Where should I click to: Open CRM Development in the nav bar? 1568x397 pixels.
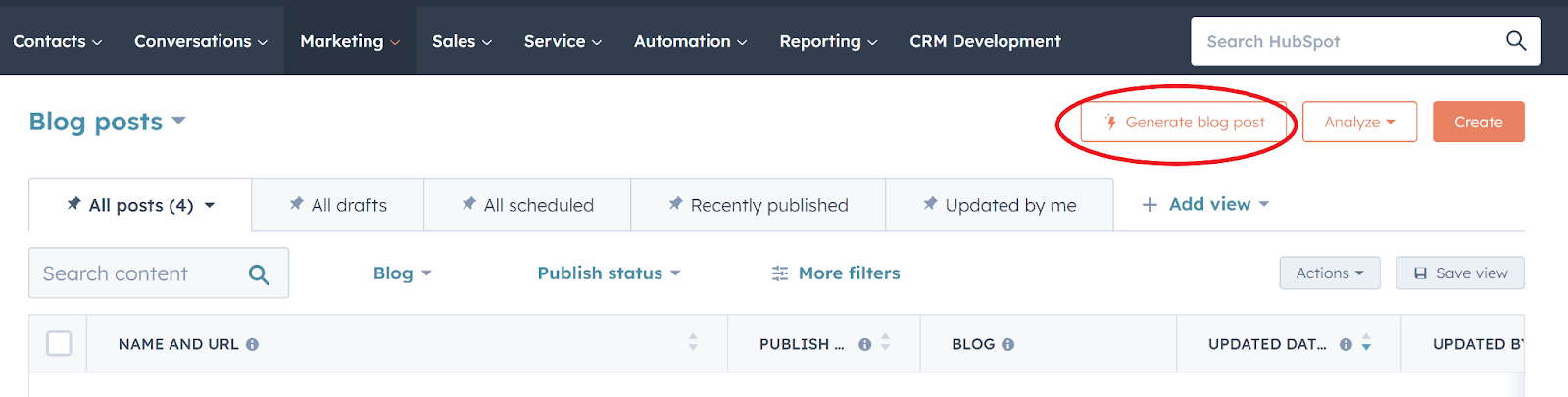(985, 41)
